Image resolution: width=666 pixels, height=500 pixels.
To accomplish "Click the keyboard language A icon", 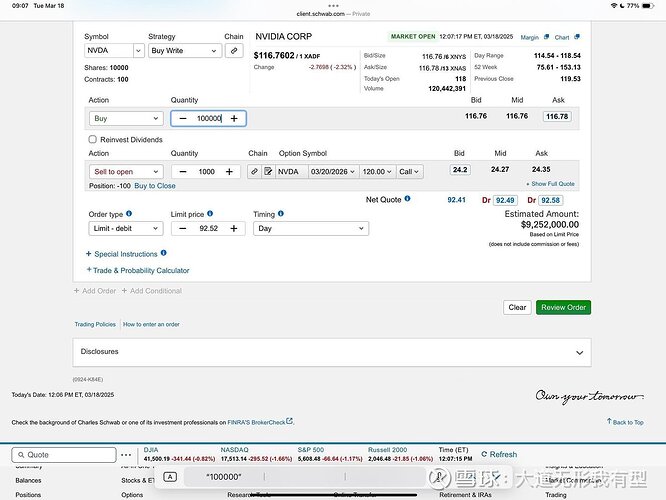I will pyautogui.click(x=170, y=477).
